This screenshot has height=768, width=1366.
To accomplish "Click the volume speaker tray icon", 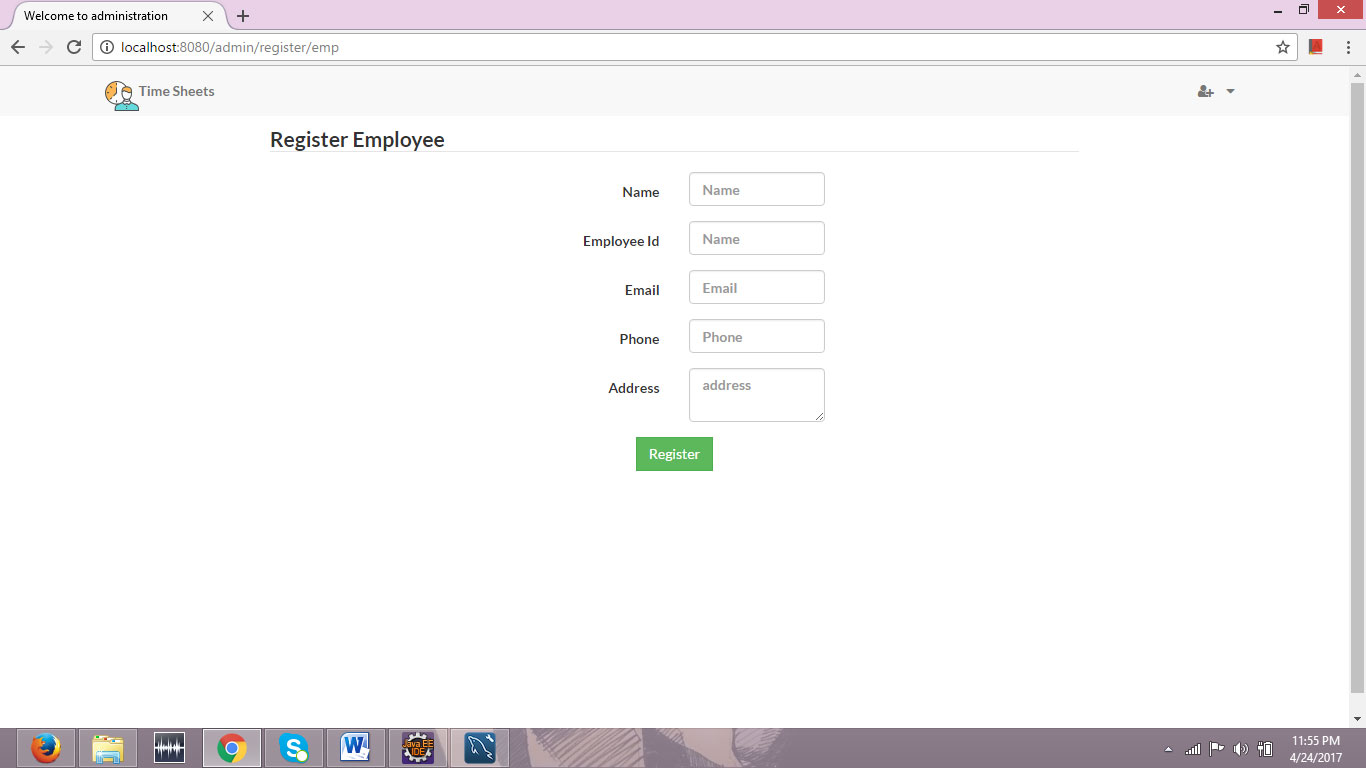I will (x=1241, y=749).
